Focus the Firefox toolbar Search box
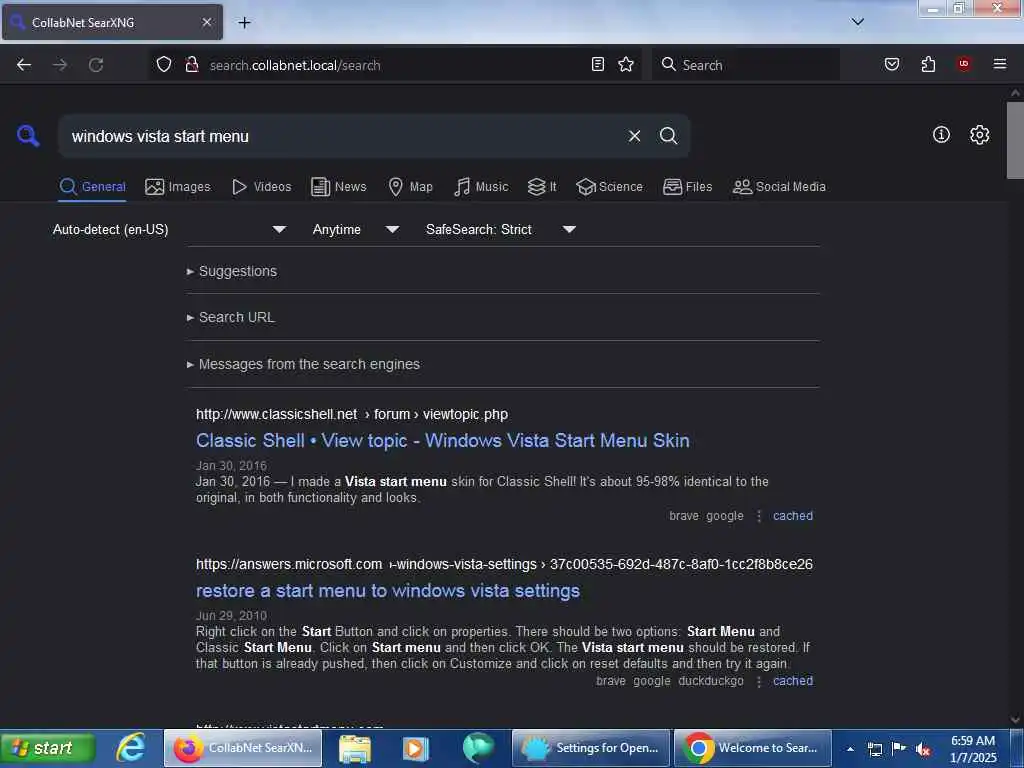1024x768 pixels. [x=746, y=65]
